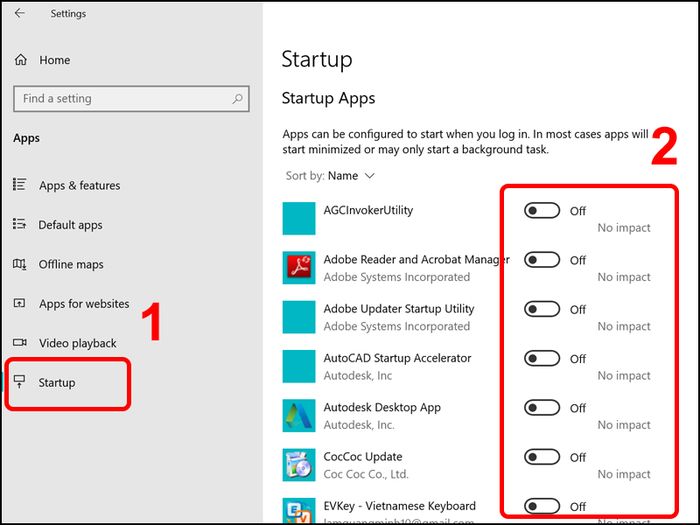This screenshot has width=700, height=525.
Task: Click the Apps for websites icon
Action: [20, 303]
